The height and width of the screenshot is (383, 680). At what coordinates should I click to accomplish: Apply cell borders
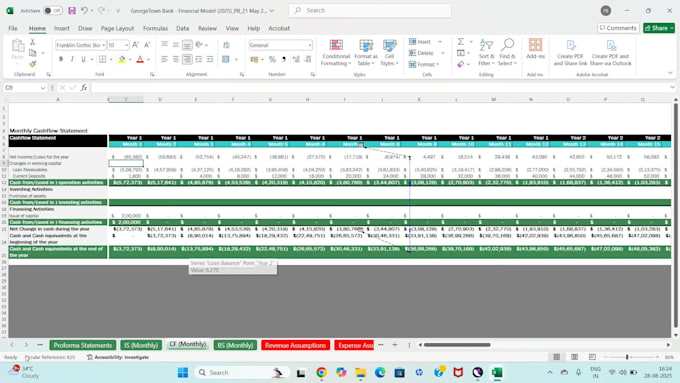point(103,59)
